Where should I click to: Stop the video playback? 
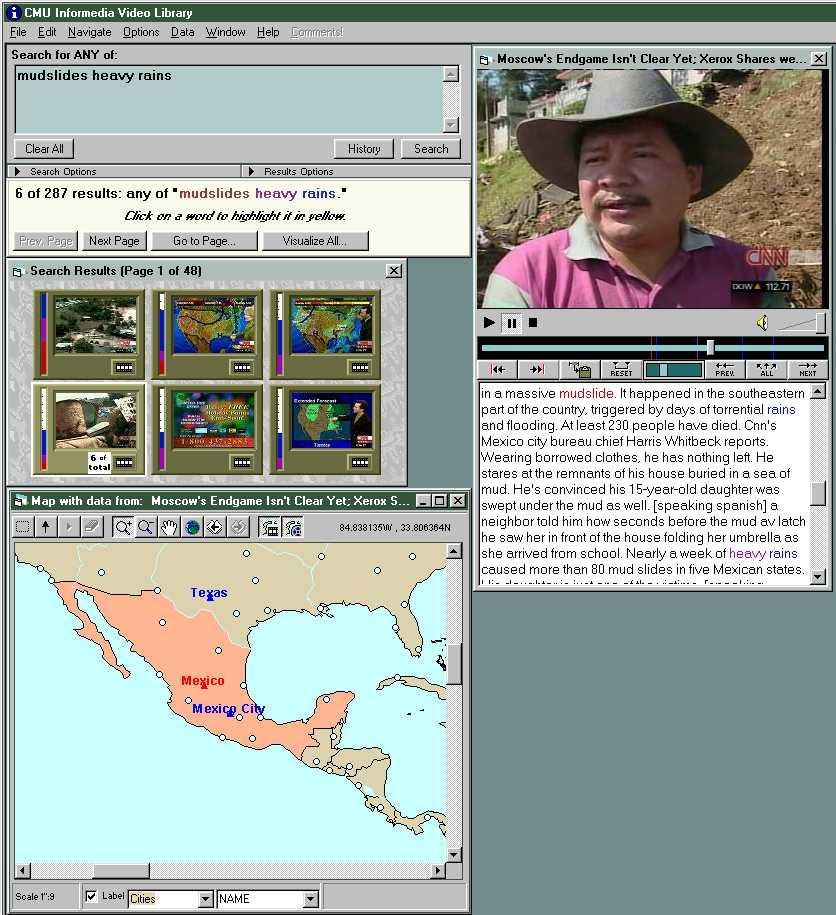(533, 322)
